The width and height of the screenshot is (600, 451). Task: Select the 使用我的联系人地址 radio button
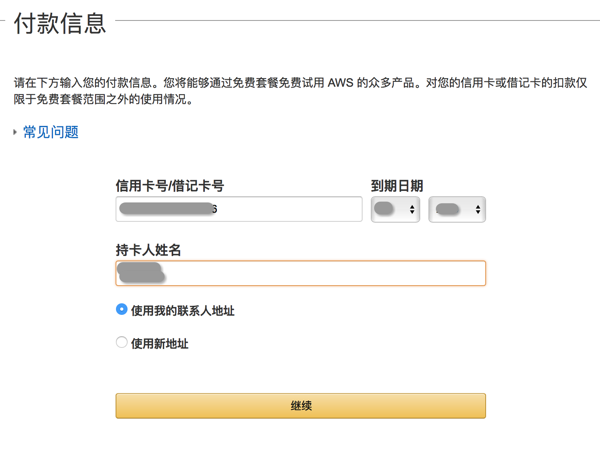[x=122, y=310]
